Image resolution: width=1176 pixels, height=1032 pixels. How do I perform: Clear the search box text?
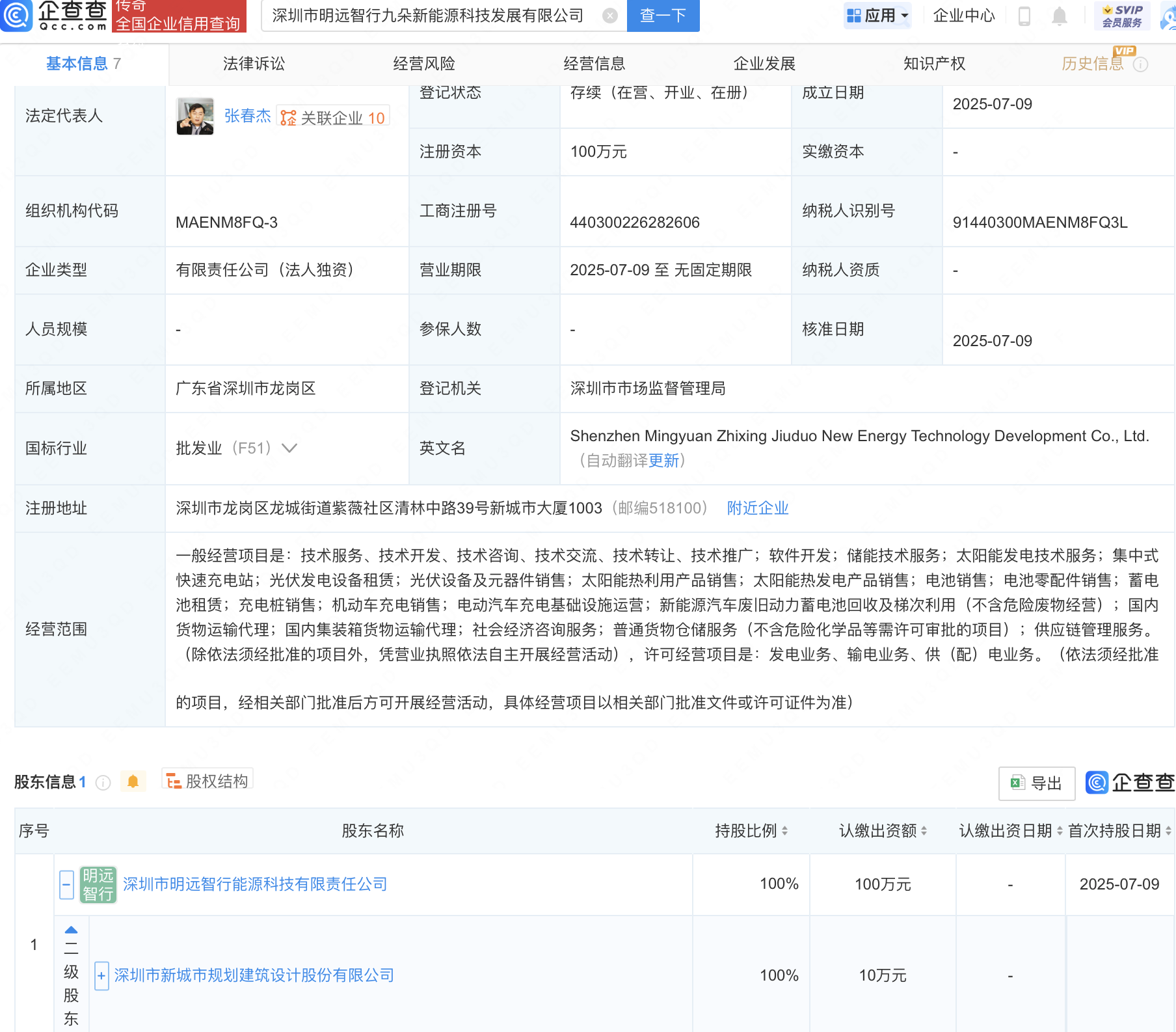click(609, 16)
